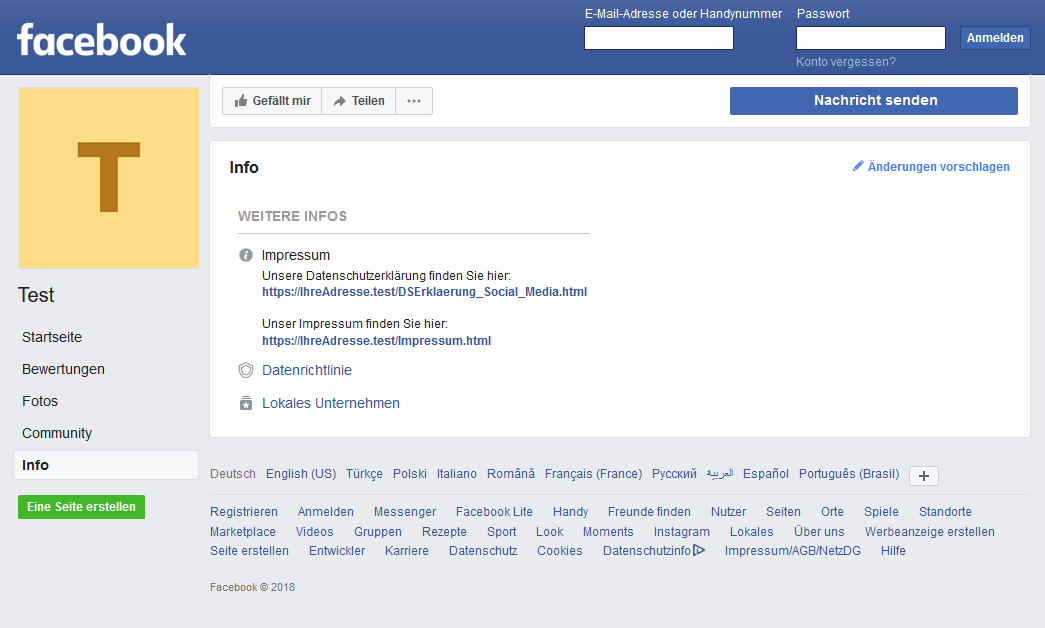This screenshot has height=628, width=1045.
Task: Open Spiele footer link
Action: coord(881,512)
